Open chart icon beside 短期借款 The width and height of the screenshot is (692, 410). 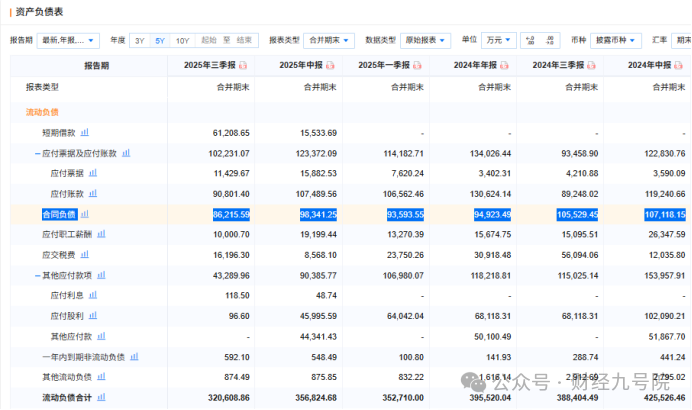pos(85,132)
